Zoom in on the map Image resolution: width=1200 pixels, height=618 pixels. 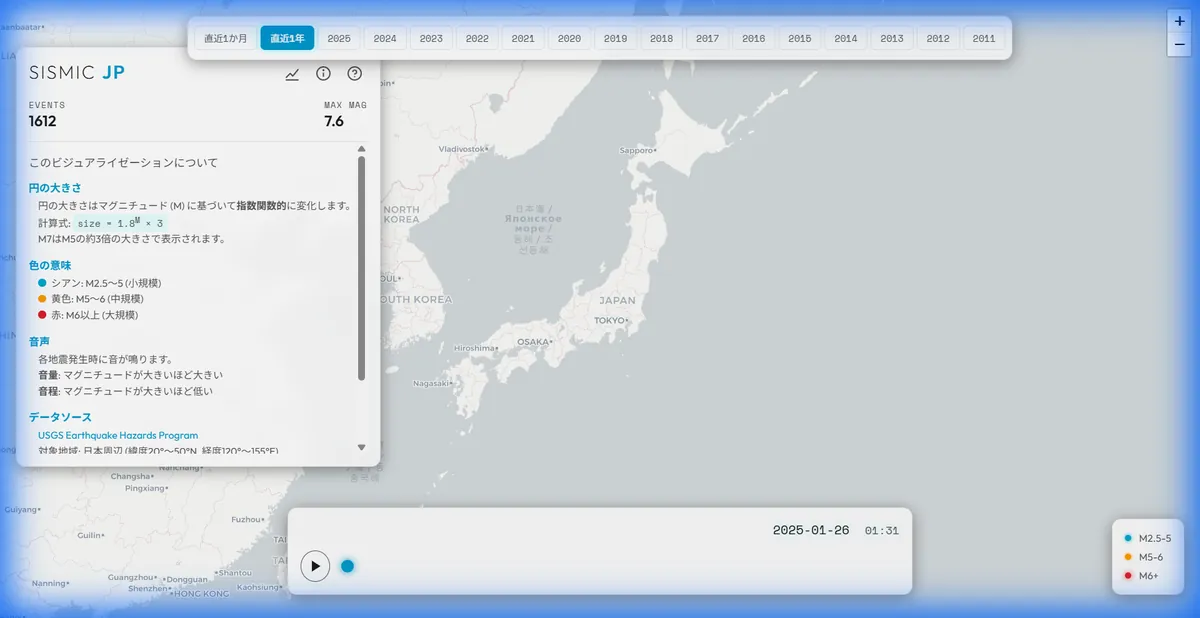click(x=1179, y=22)
